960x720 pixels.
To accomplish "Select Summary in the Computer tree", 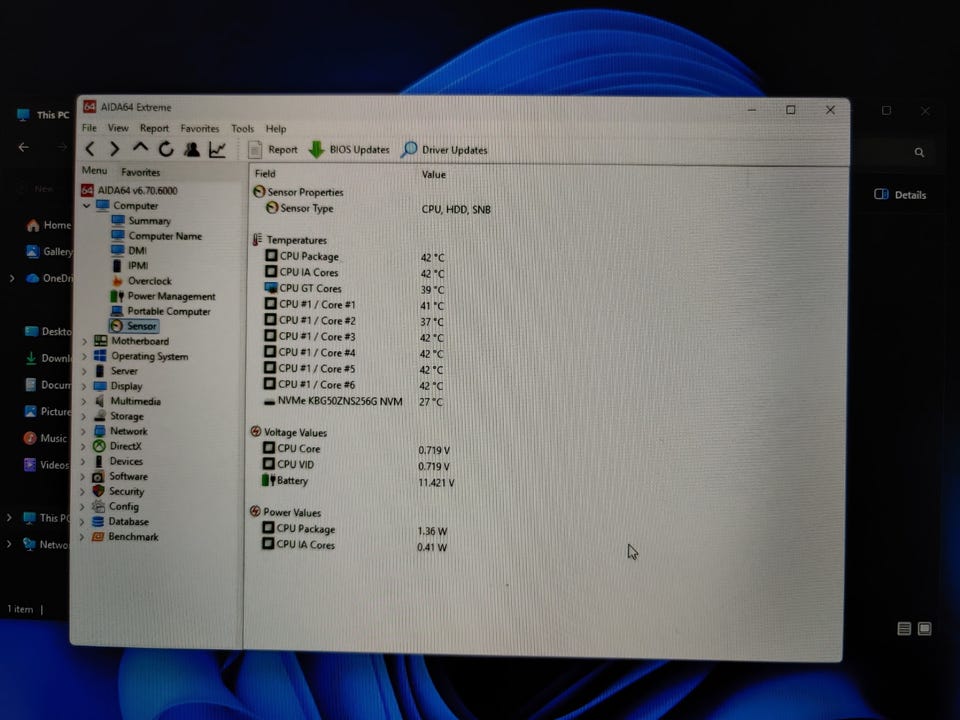I will coord(141,221).
